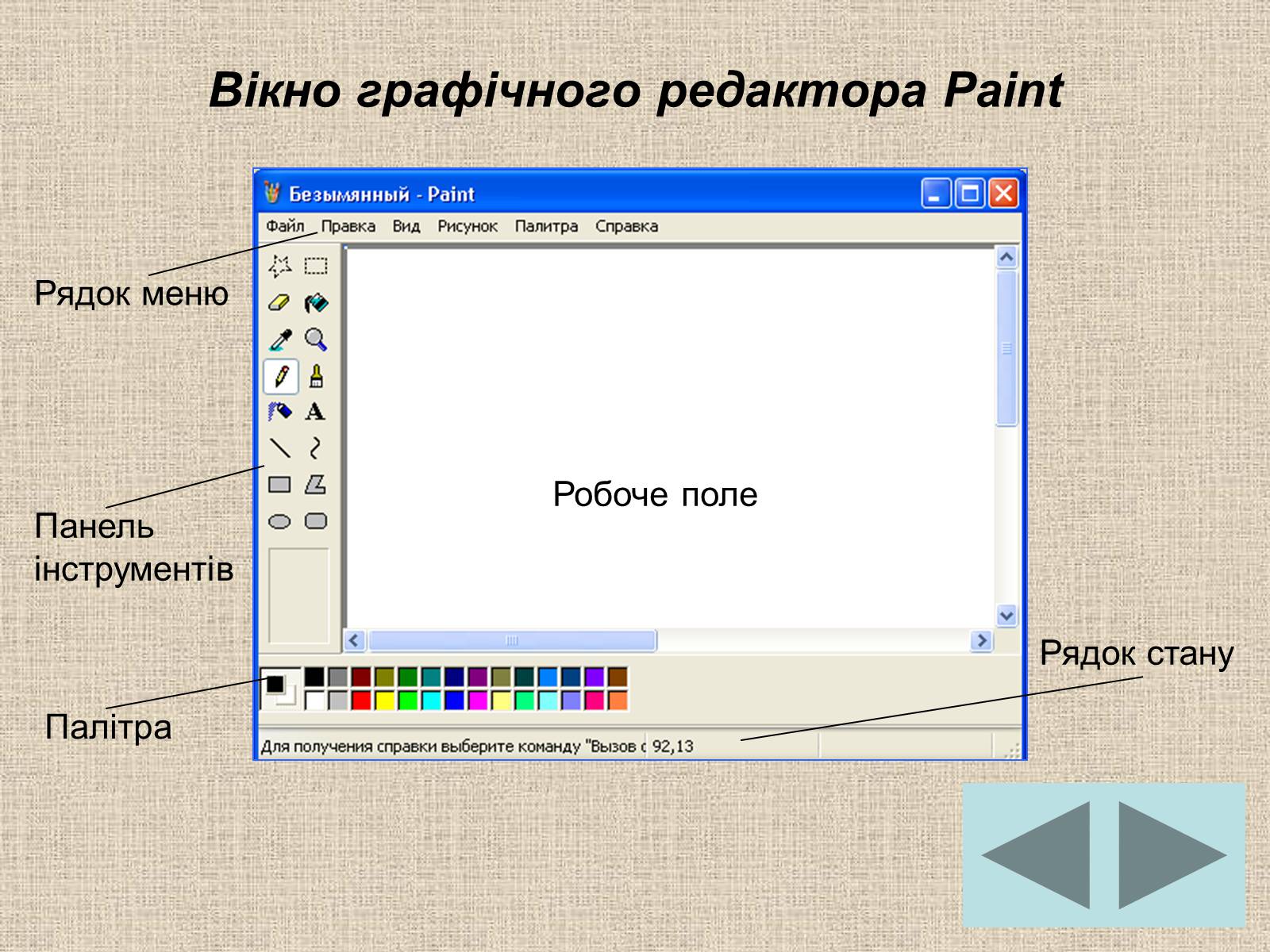Pick the dark gray swatch
Screen dimensions: 1270x952
[x=338, y=677]
